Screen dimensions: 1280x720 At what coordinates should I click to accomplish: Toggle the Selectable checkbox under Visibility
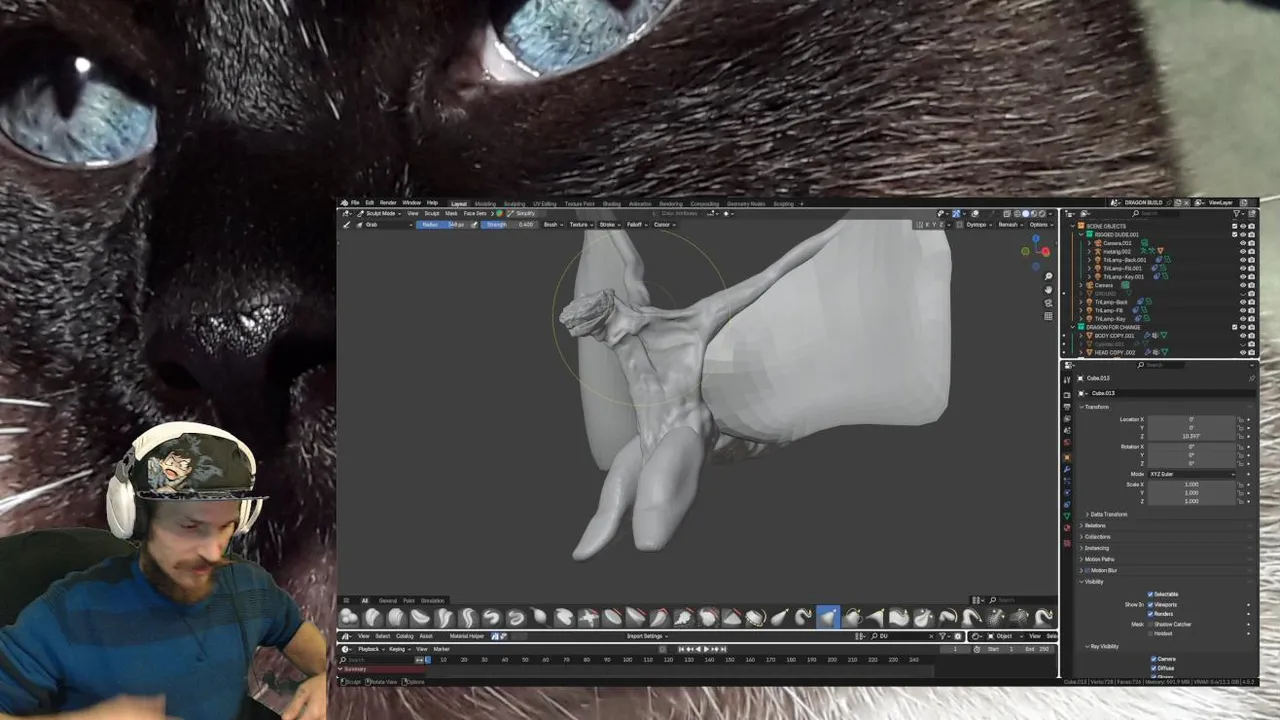(x=1150, y=594)
